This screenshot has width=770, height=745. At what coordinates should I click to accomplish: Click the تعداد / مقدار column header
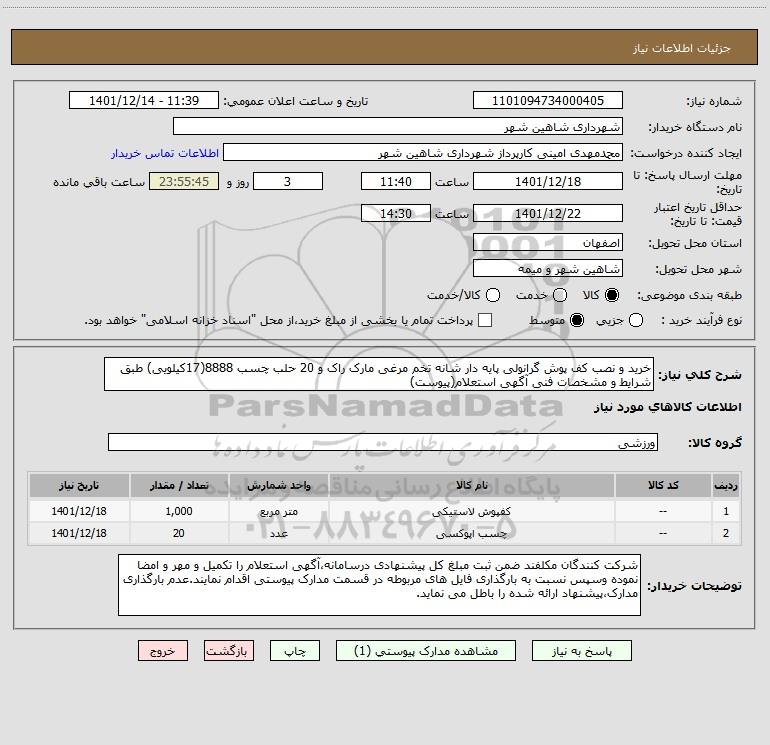179,485
